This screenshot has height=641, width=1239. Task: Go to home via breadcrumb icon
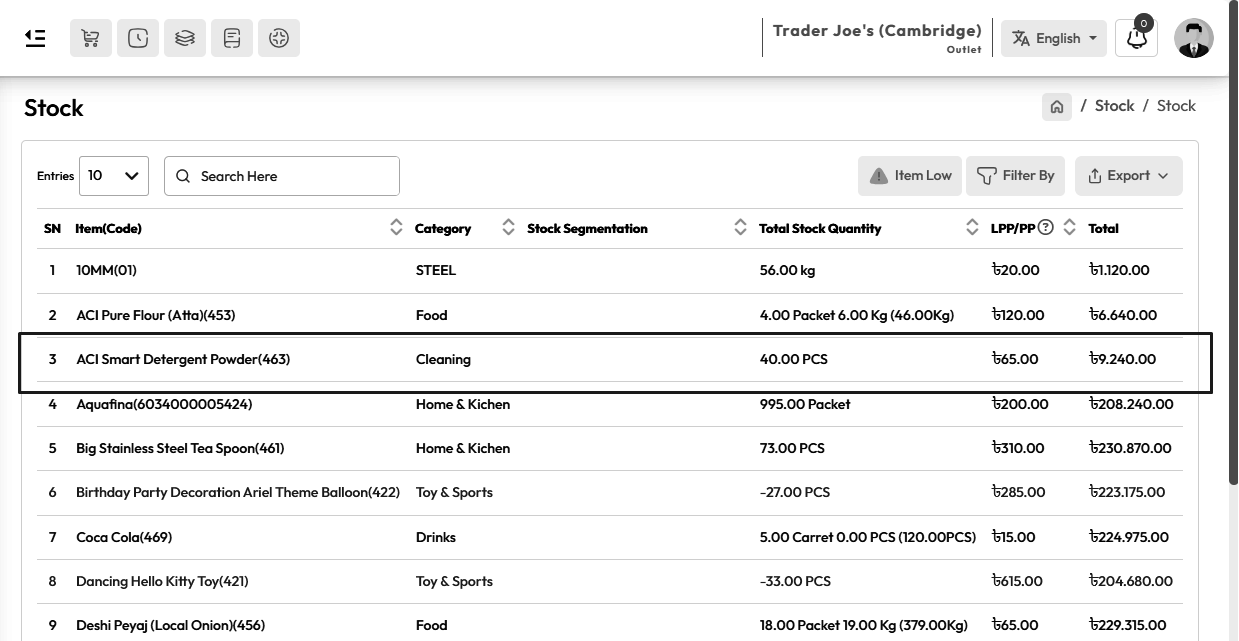[1057, 106]
